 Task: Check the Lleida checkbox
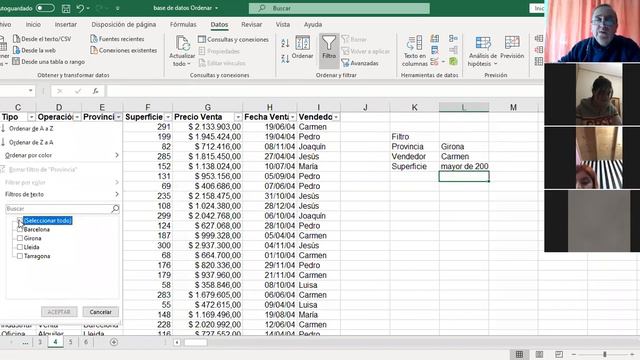coord(20,247)
